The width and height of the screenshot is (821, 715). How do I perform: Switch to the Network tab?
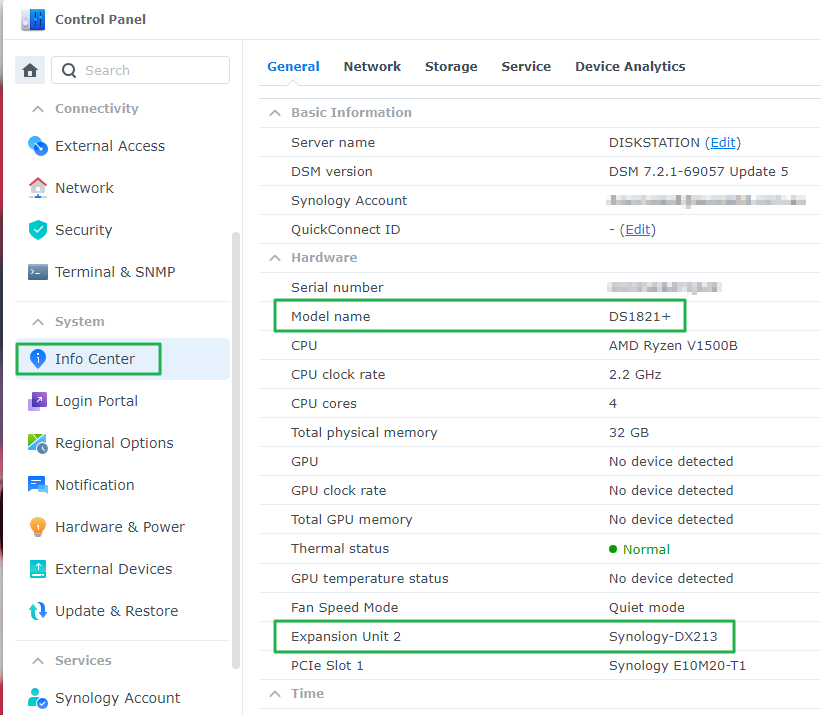372,66
